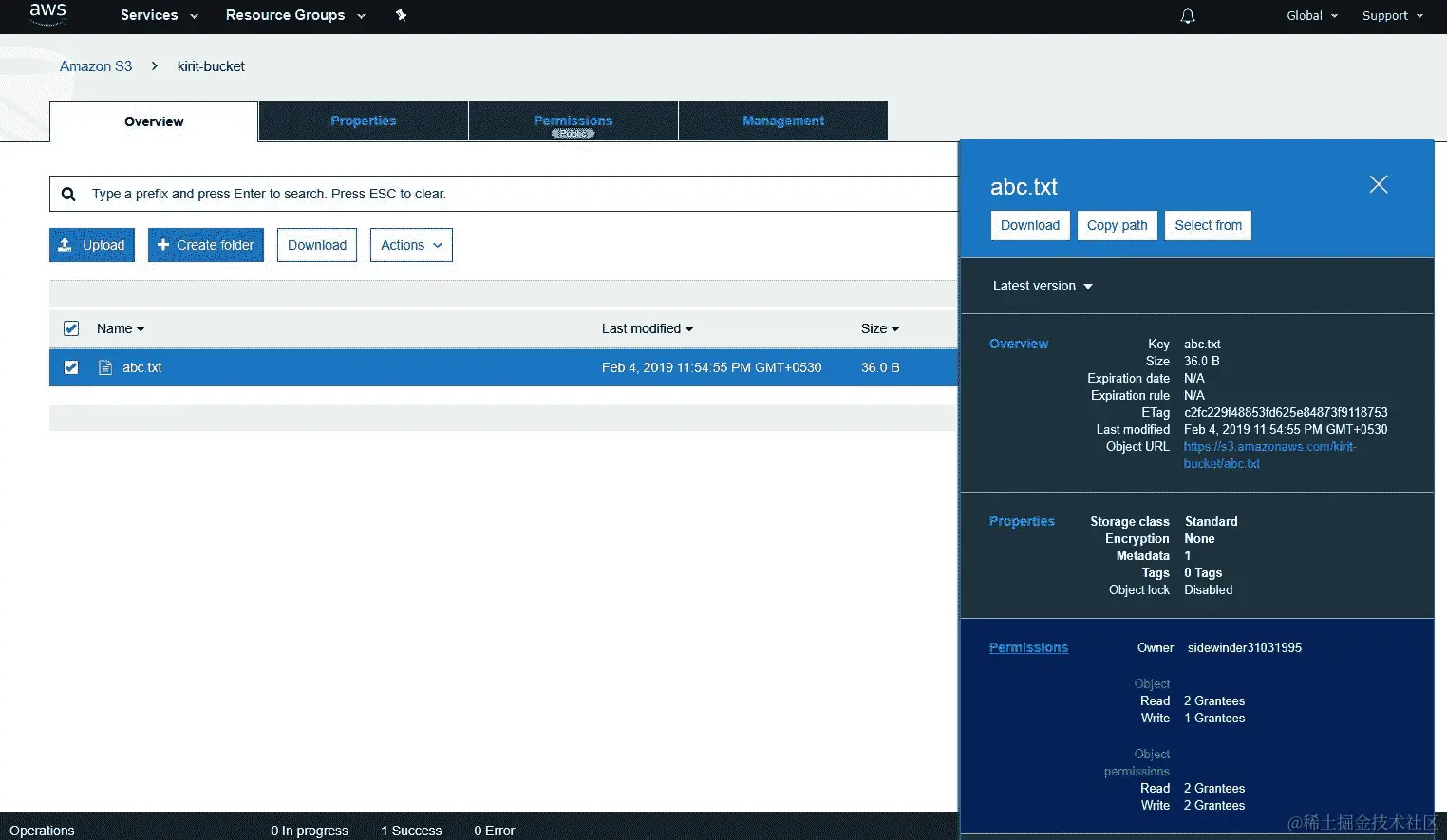
Task: Click the Select from button
Action: tap(1208, 225)
